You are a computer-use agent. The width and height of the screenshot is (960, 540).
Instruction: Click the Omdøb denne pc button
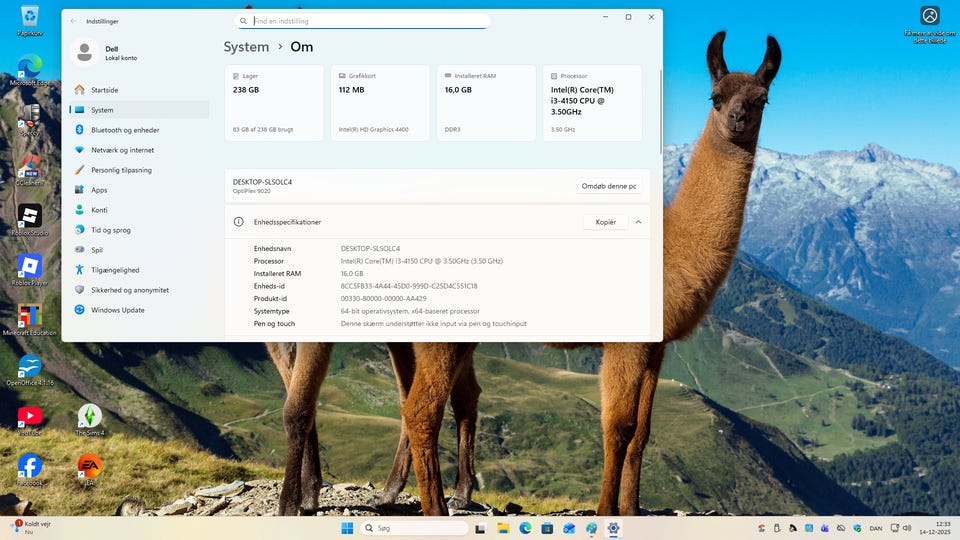[608, 186]
